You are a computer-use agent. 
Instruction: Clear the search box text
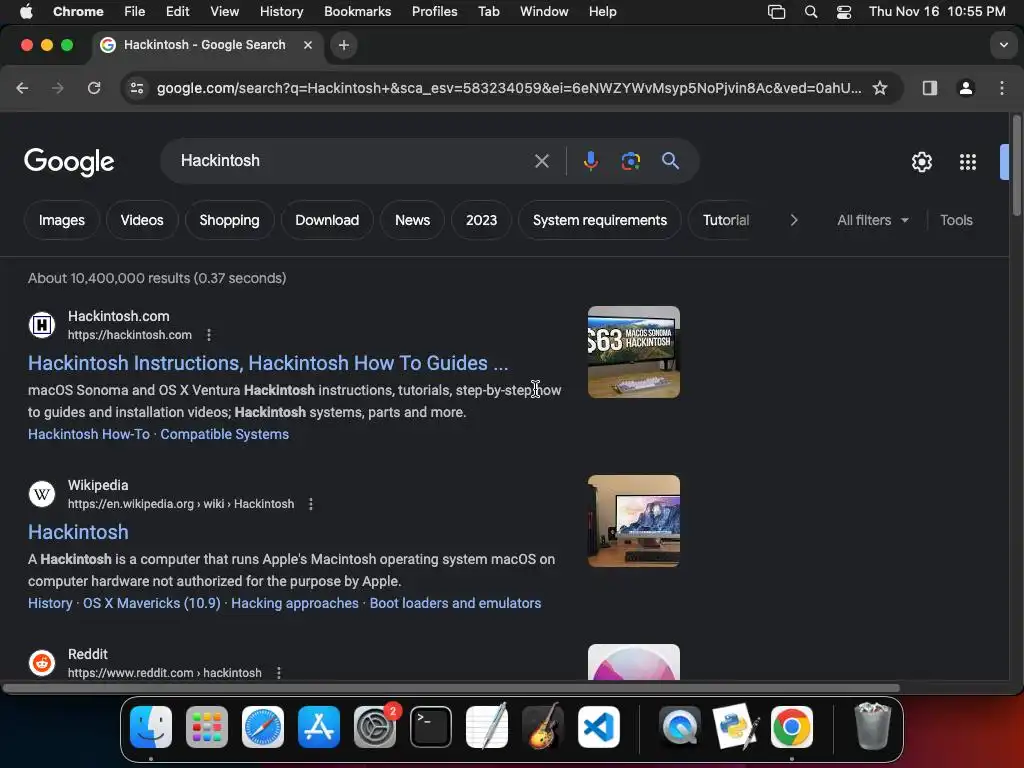[x=541, y=161]
